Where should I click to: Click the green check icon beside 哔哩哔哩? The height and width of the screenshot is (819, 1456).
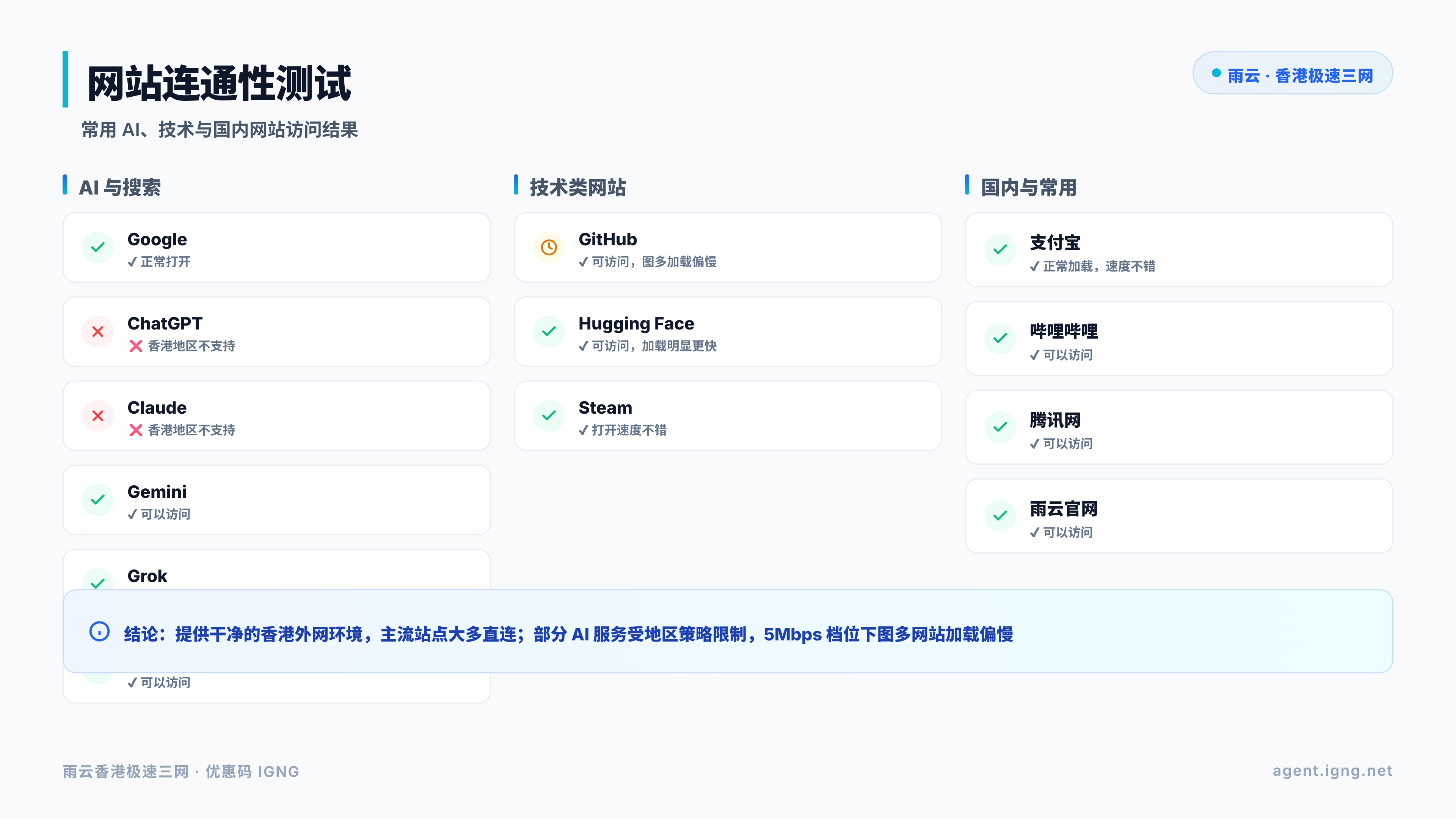point(1000,338)
